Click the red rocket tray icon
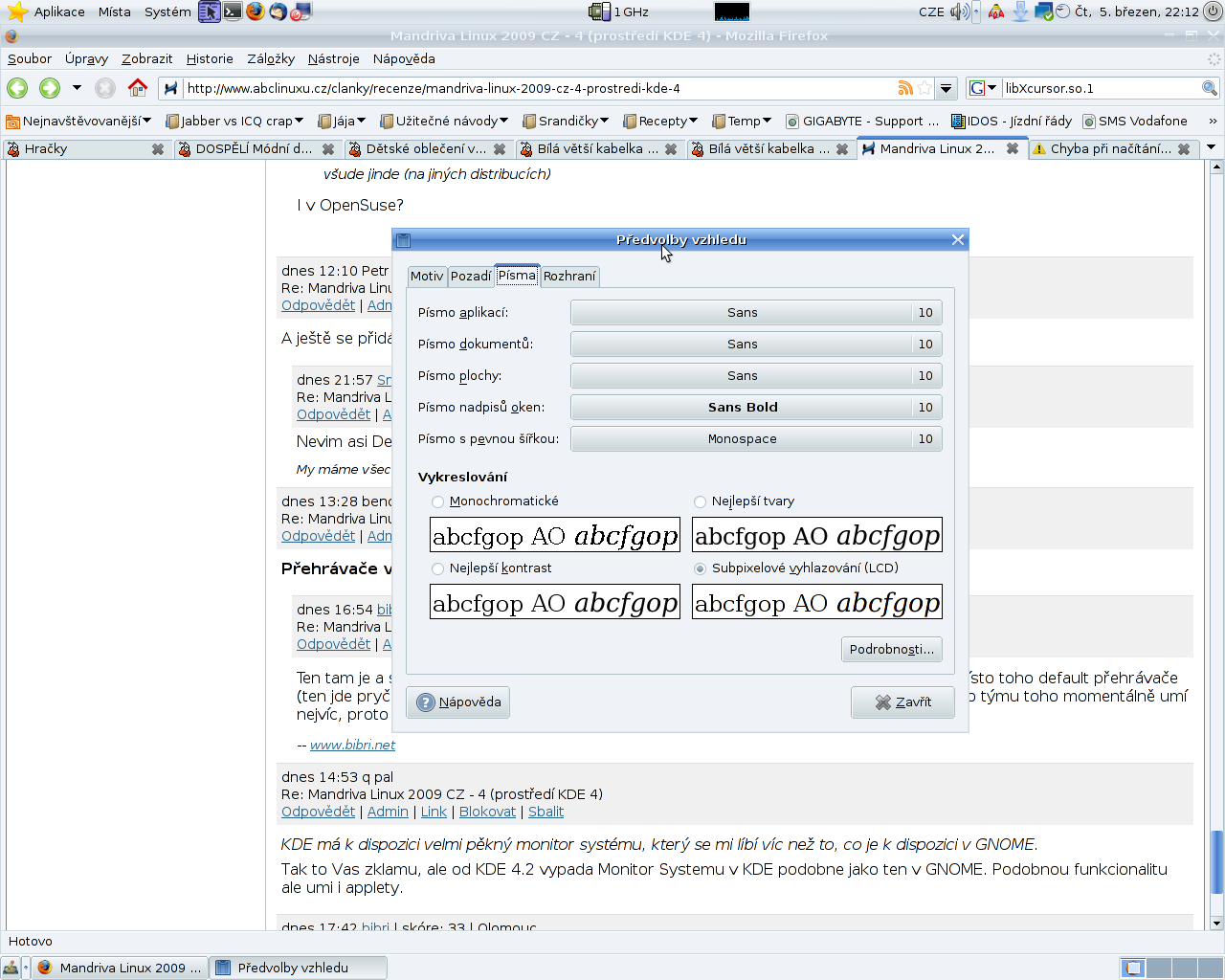This screenshot has width=1225, height=980. pyautogui.click(x=996, y=11)
